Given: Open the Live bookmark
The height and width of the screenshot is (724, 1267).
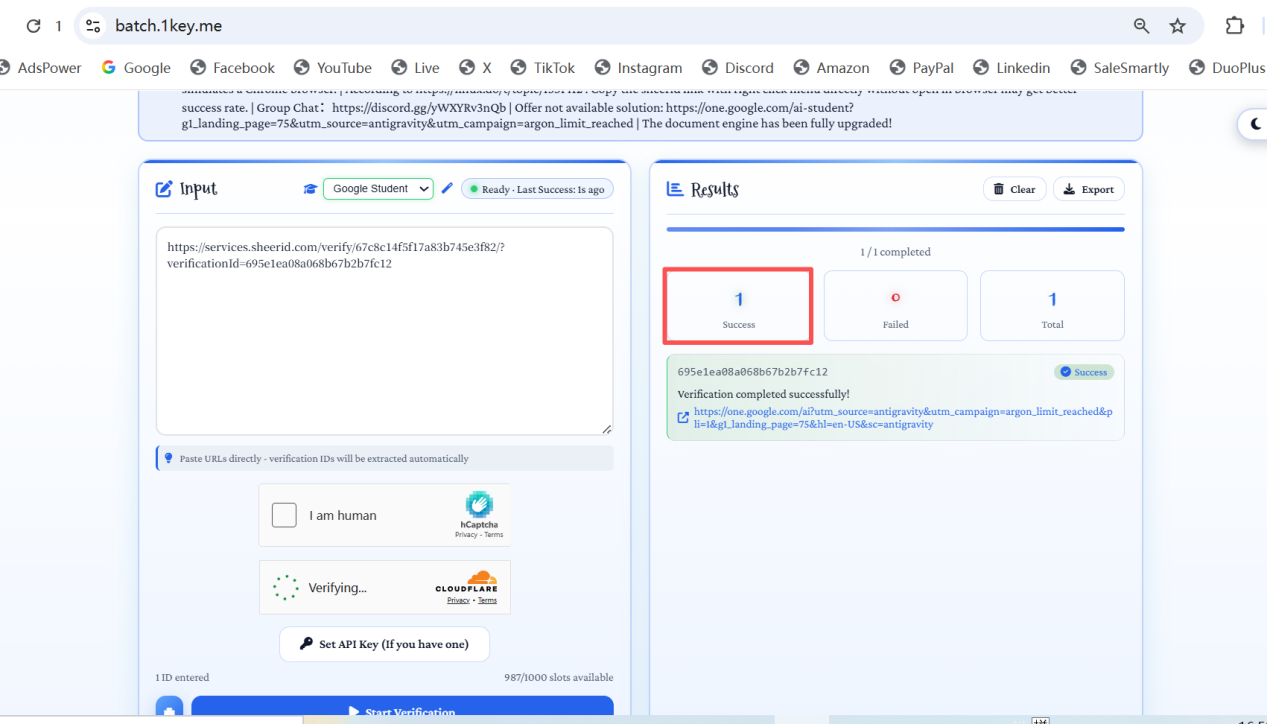Looking at the screenshot, I should (416, 68).
